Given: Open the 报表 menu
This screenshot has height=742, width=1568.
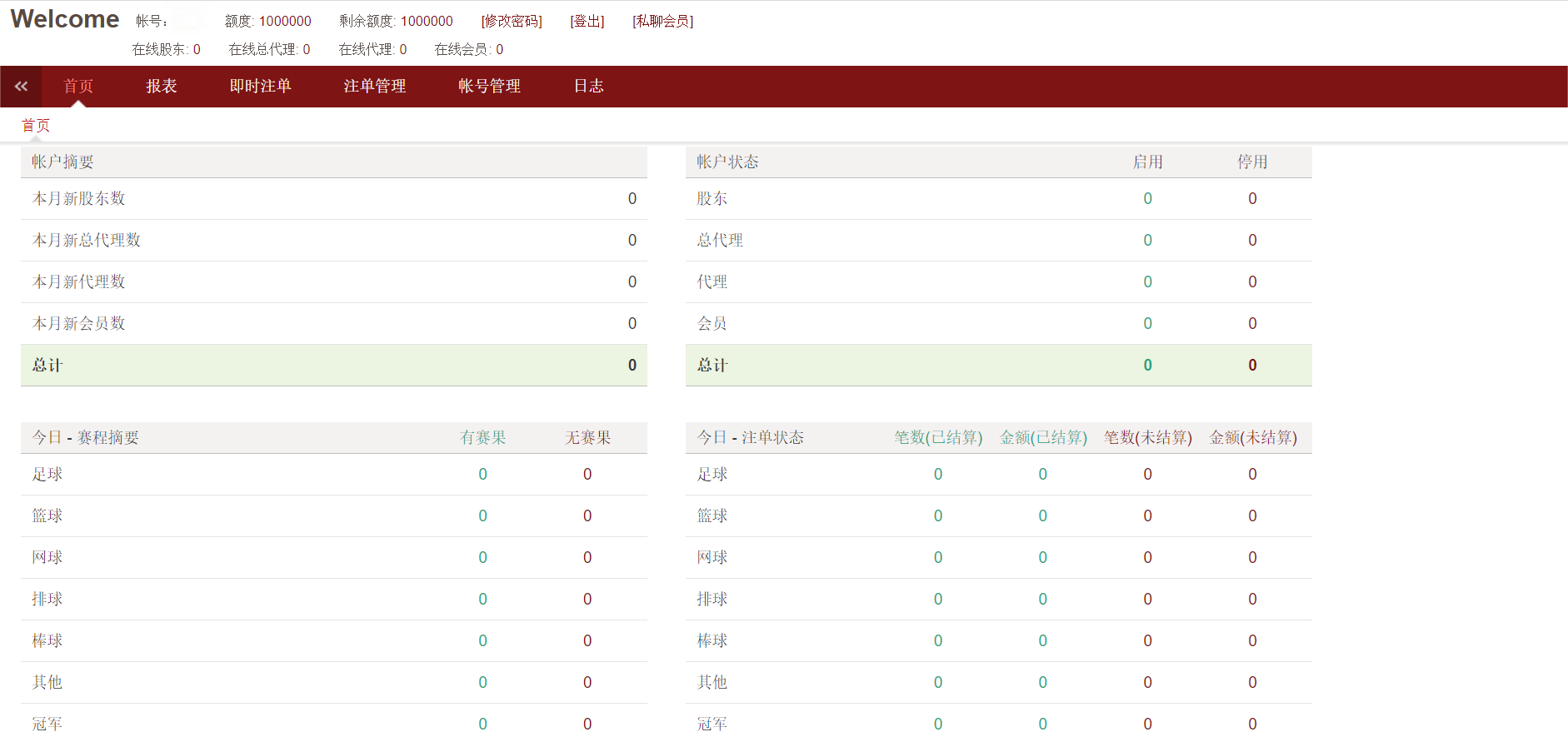Looking at the screenshot, I should (162, 87).
